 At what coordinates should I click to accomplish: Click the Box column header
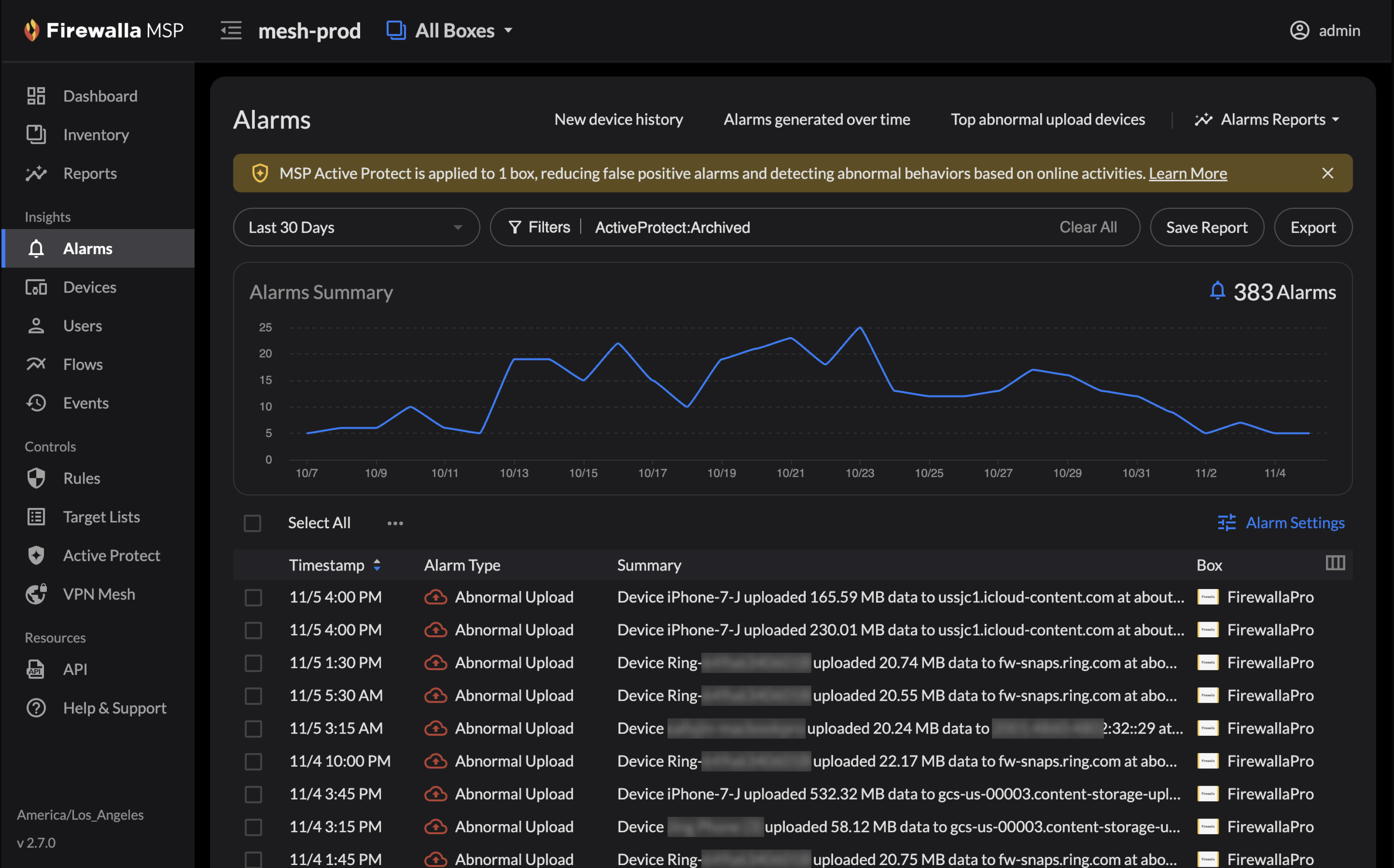[x=1208, y=565]
